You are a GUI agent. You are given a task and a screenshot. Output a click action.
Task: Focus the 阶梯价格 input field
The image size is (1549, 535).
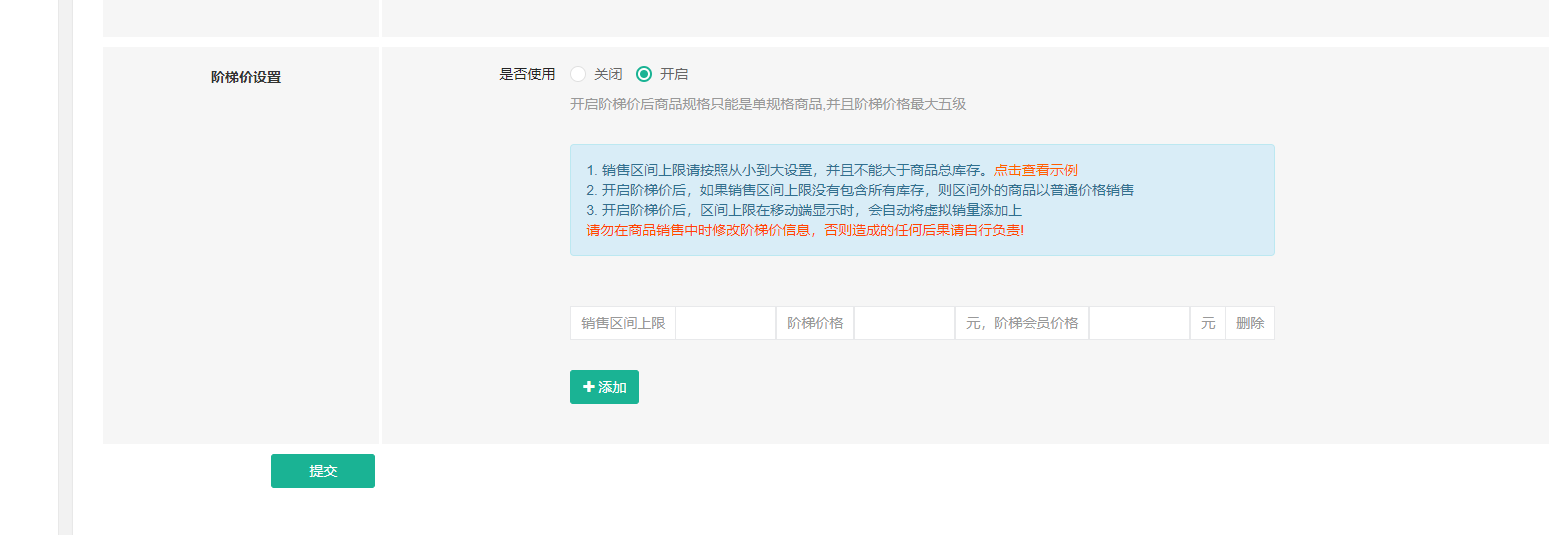click(x=904, y=323)
